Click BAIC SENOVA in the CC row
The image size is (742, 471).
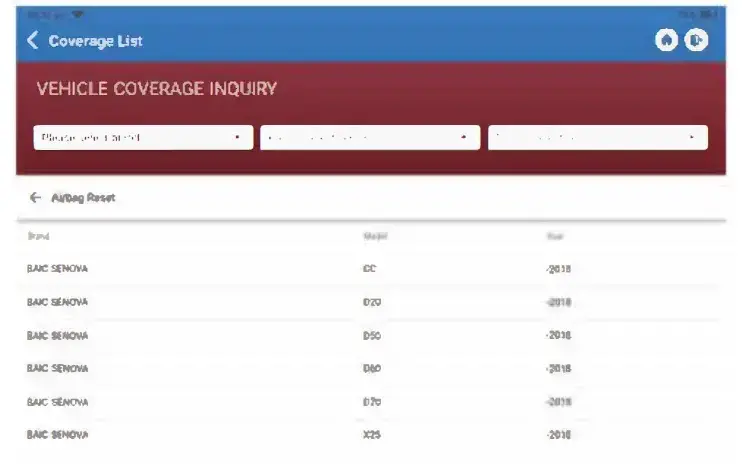click(57, 268)
